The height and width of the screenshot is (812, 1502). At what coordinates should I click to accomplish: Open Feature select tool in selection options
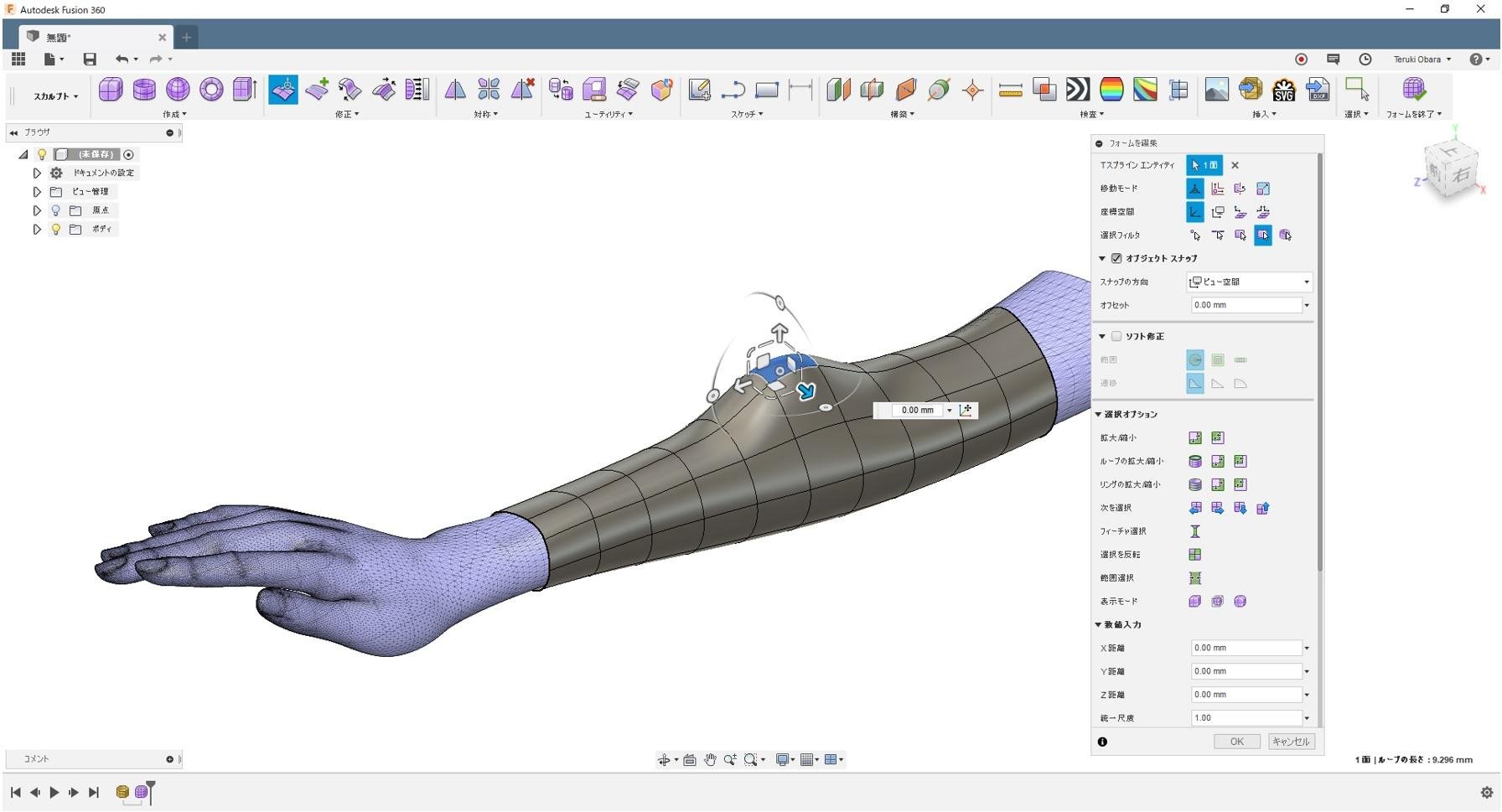pyautogui.click(x=1194, y=531)
